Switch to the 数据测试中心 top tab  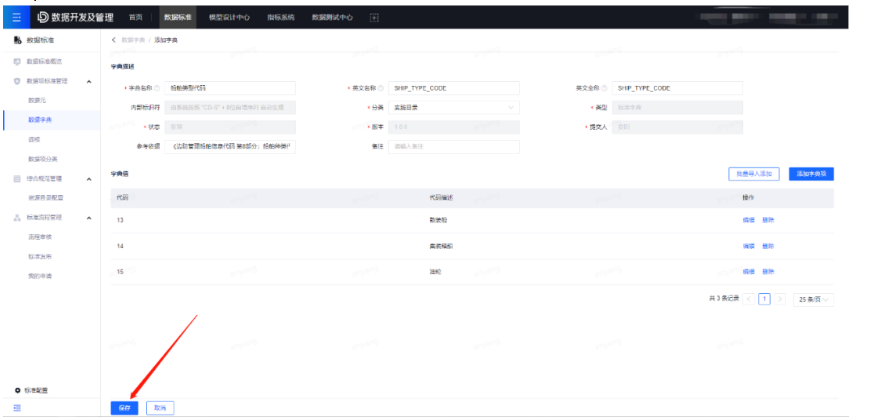[332, 18]
